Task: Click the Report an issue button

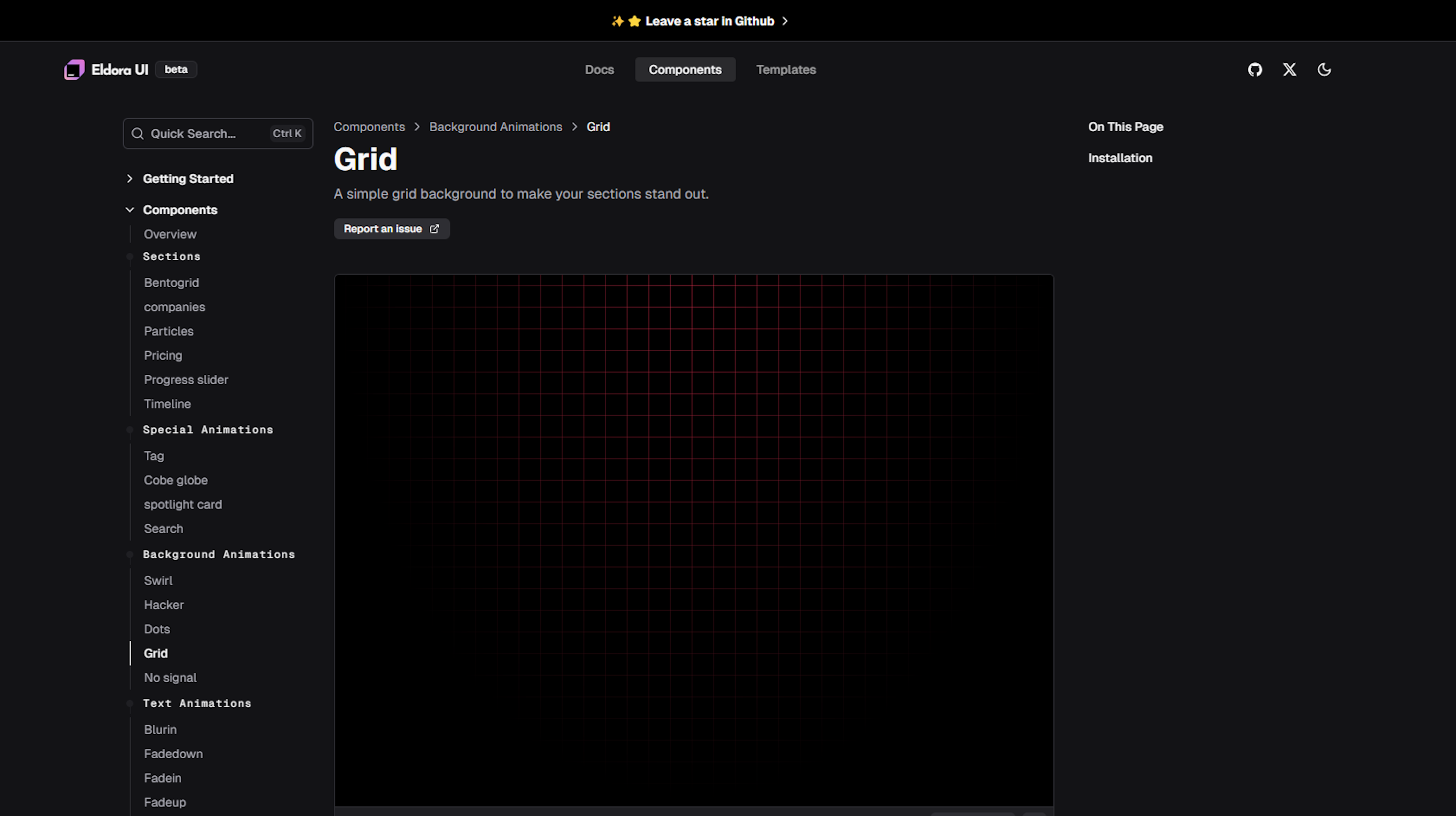Action: (391, 228)
